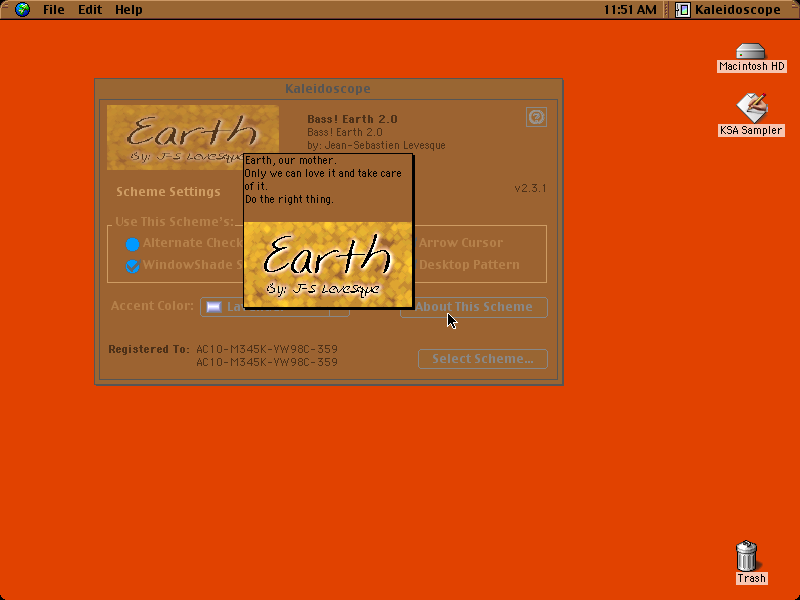
Task: Select the Macintosh HD desktop icon
Action: coord(751,57)
